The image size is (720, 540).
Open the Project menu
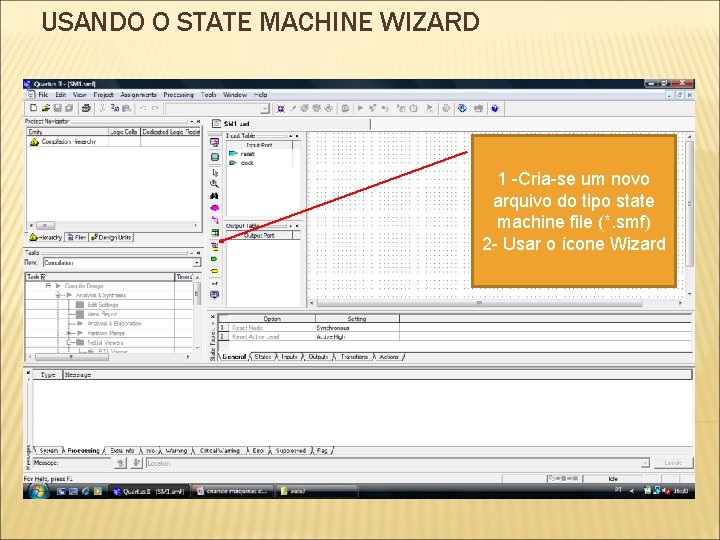[x=103, y=95]
